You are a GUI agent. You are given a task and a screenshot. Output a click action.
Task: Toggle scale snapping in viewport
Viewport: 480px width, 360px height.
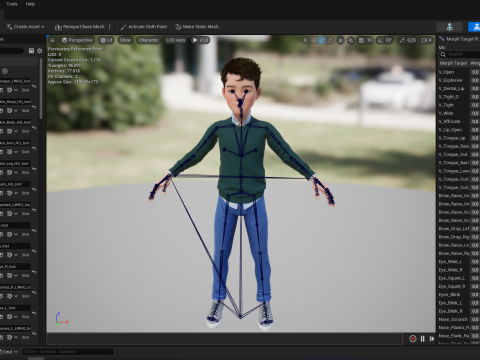402,40
